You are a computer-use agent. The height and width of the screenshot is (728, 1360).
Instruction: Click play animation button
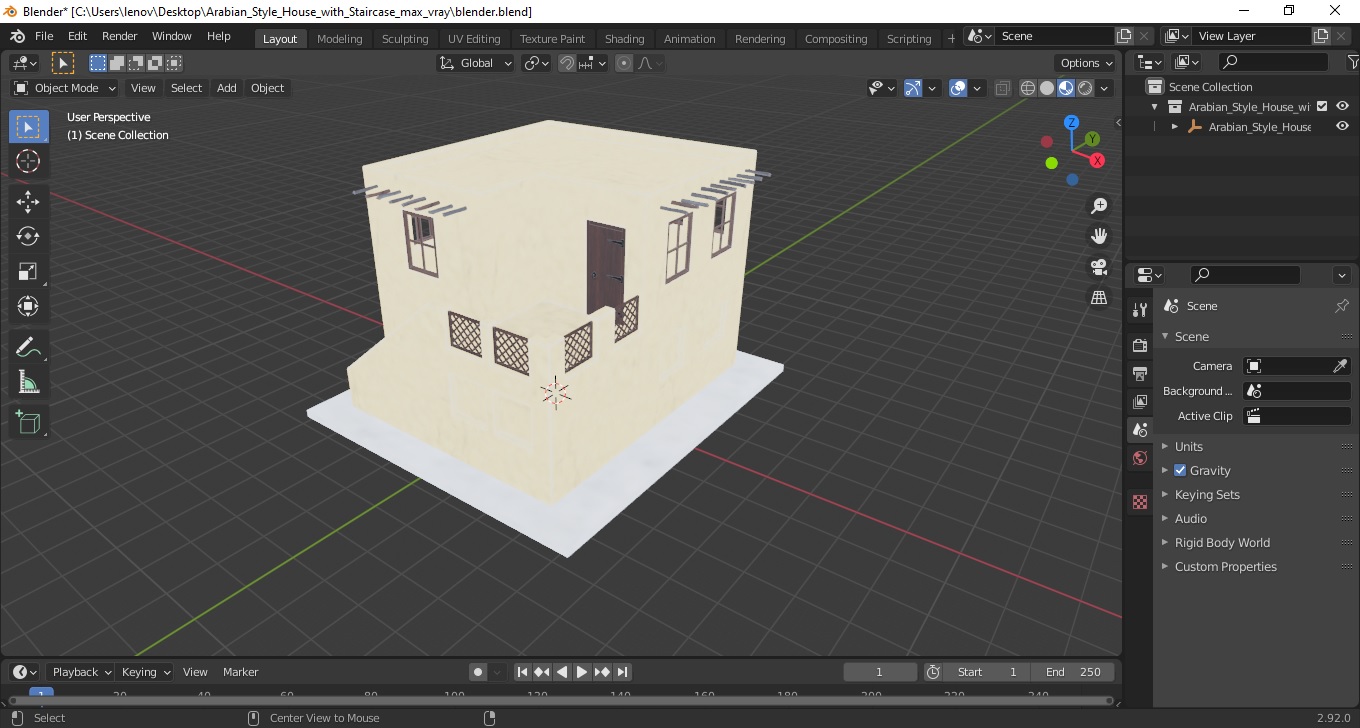582,672
